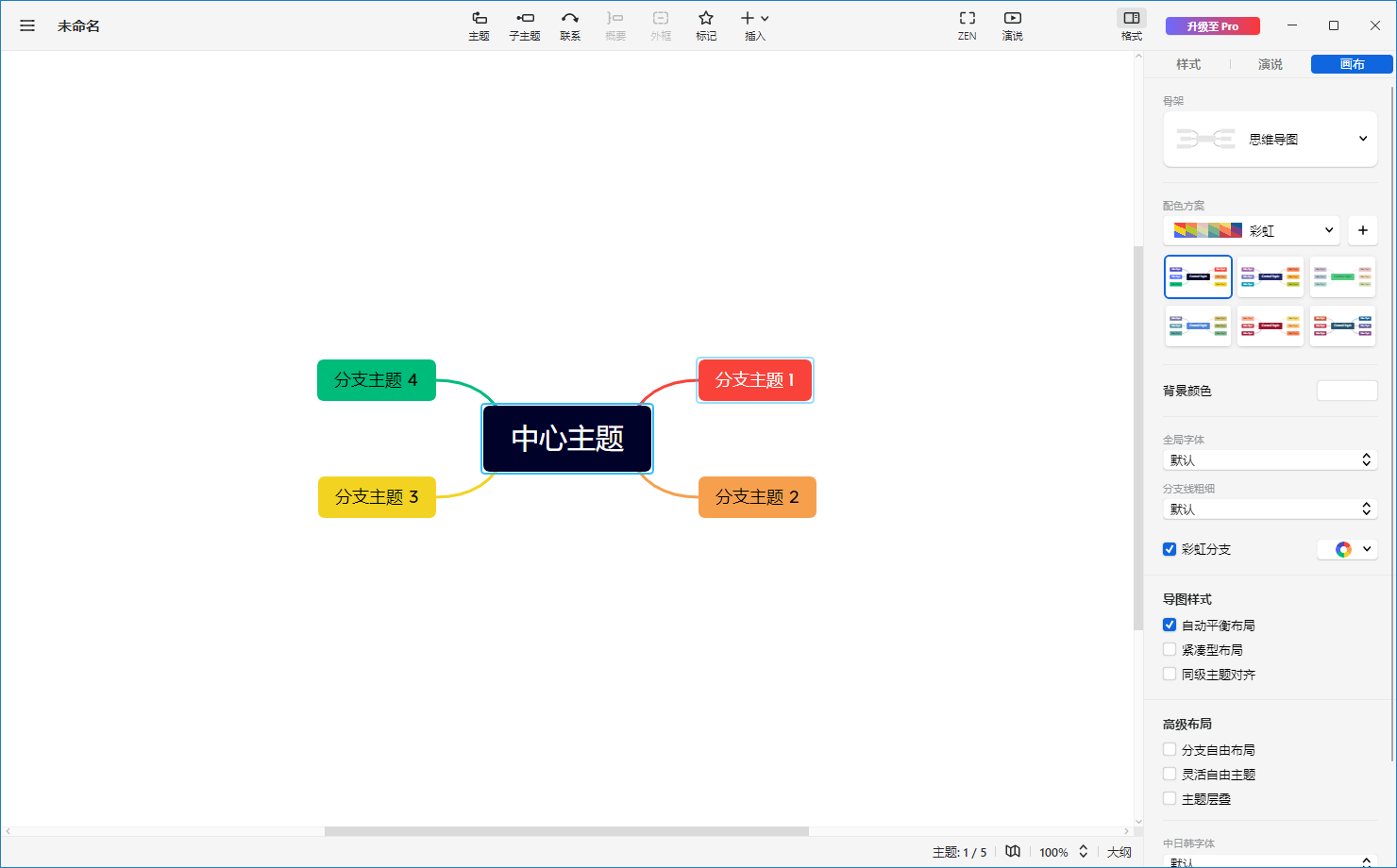This screenshot has width=1397, height=868.
Task: Maximize the XMind window
Action: (1334, 25)
